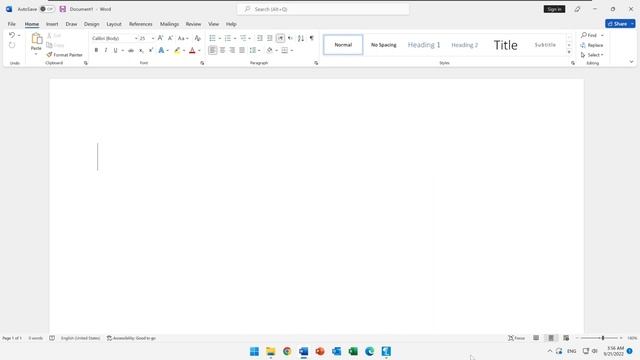
Task: Click the Paste clipboard icon
Action: pyautogui.click(x=36, y=39)
